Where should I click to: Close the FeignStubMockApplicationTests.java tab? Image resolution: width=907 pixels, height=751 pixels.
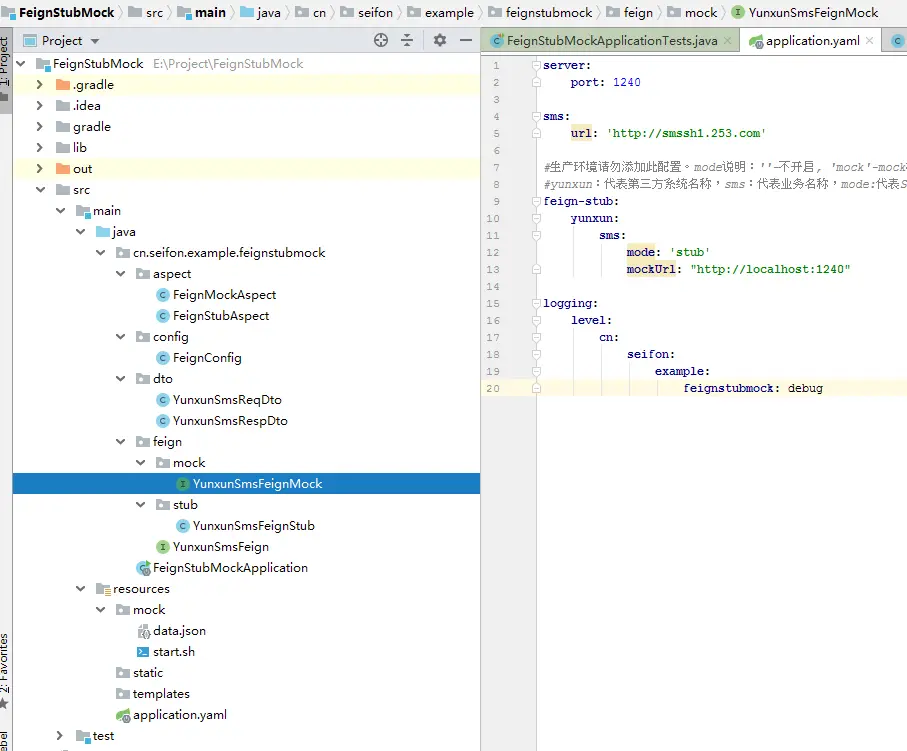pos(728,41)
